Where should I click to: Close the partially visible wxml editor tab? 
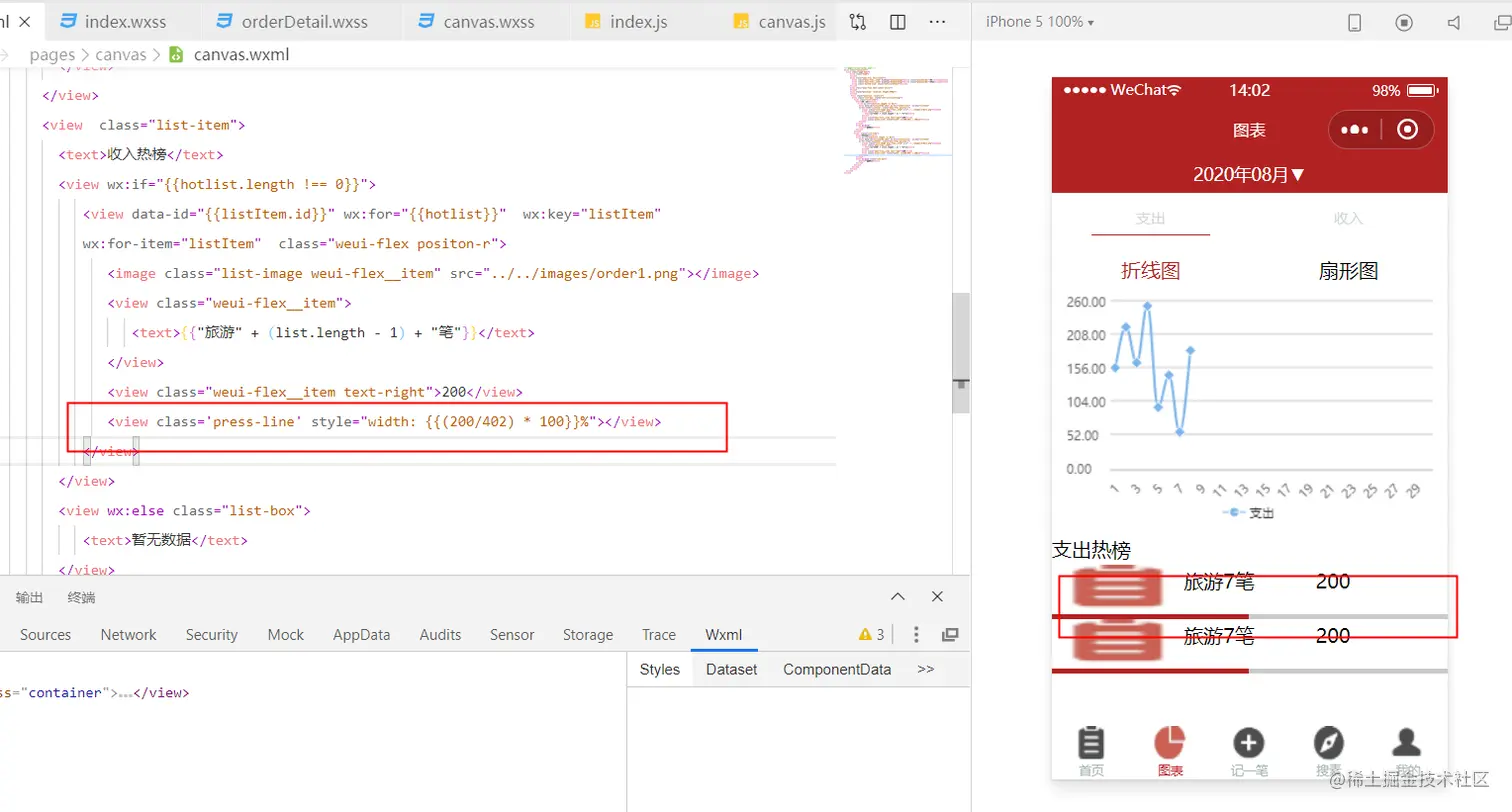(24, 21)
